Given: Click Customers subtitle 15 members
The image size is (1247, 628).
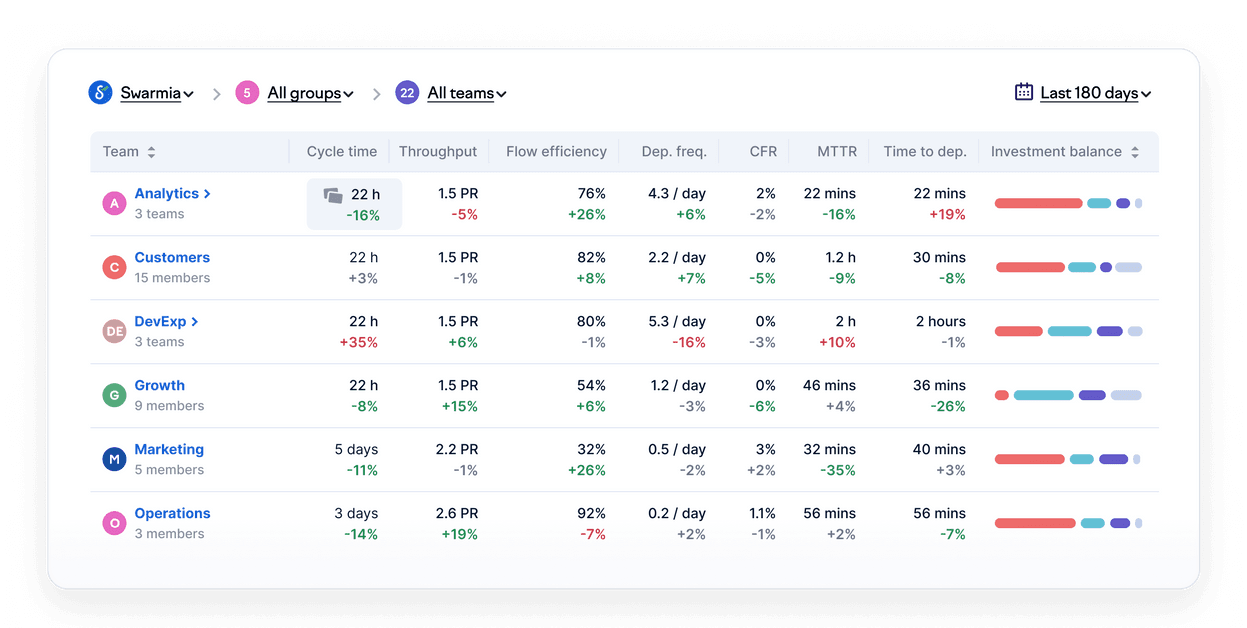Looking at the screenshot, I should (x=172, y=278).
